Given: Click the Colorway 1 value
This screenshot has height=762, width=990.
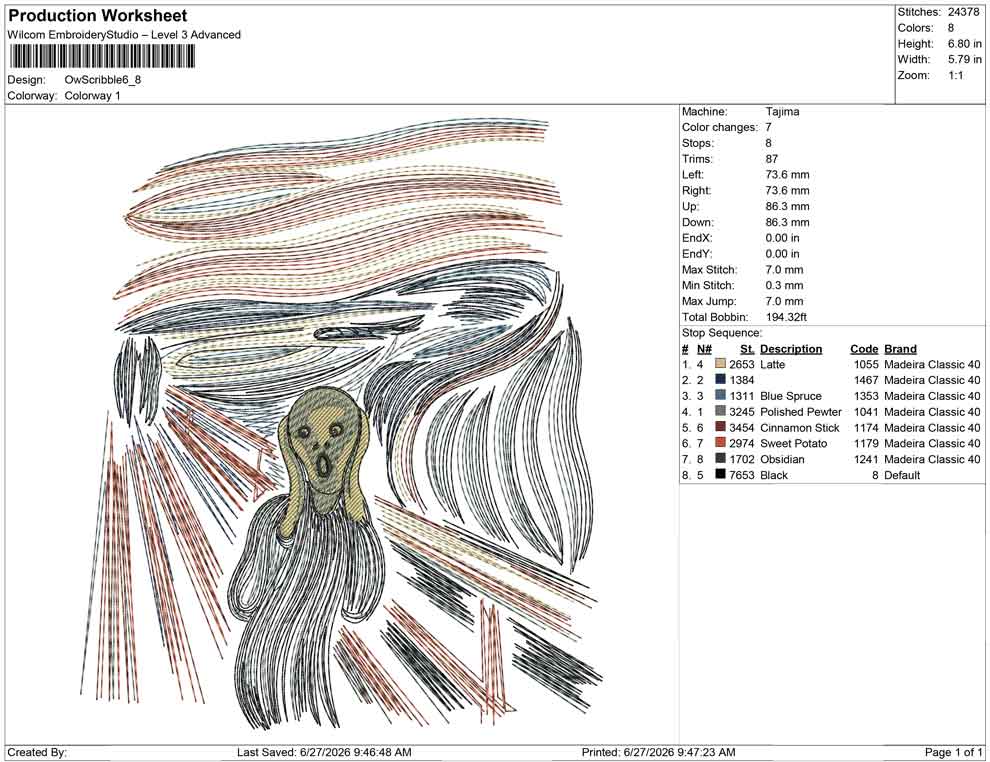Looking at the screenshot, I should tap(92, 96).
